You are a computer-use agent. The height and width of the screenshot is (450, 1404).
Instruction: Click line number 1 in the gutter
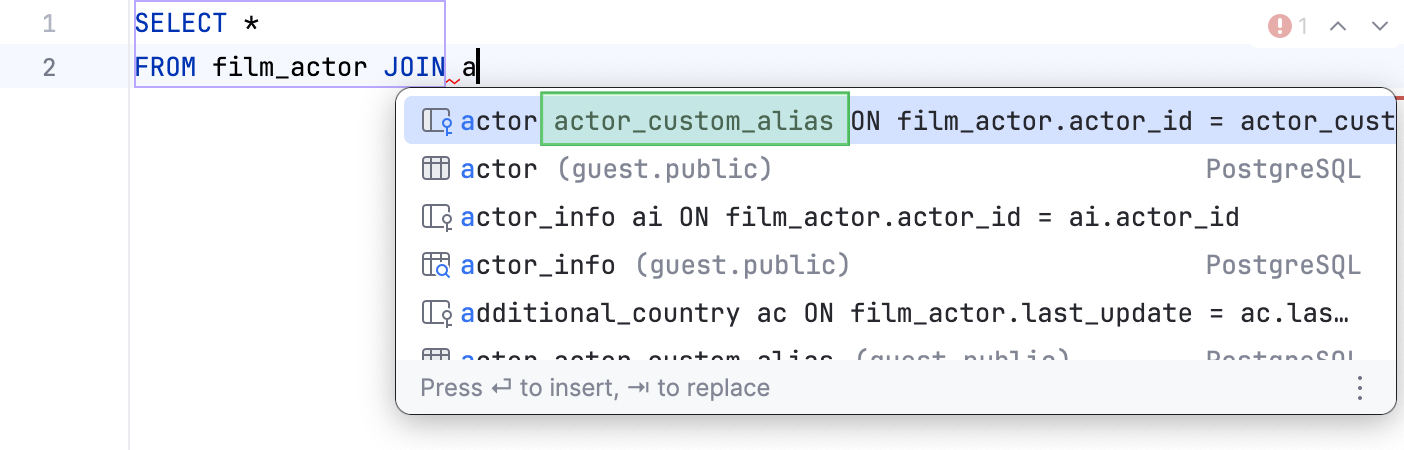click(49, 23)
